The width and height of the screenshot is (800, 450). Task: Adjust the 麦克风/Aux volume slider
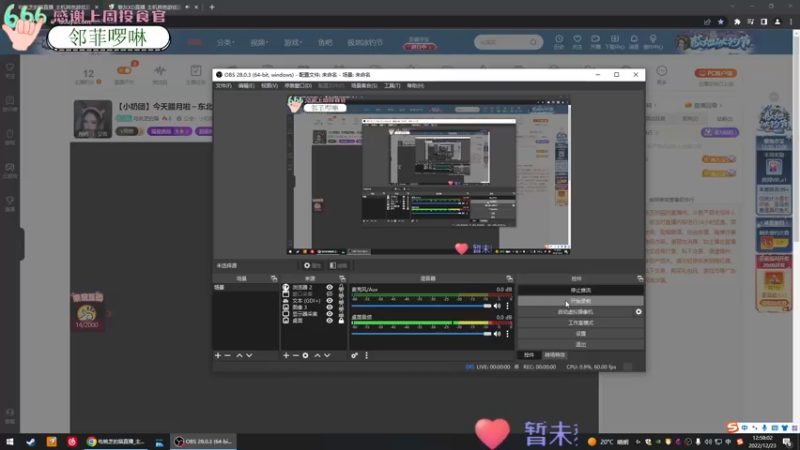(421, 306)
